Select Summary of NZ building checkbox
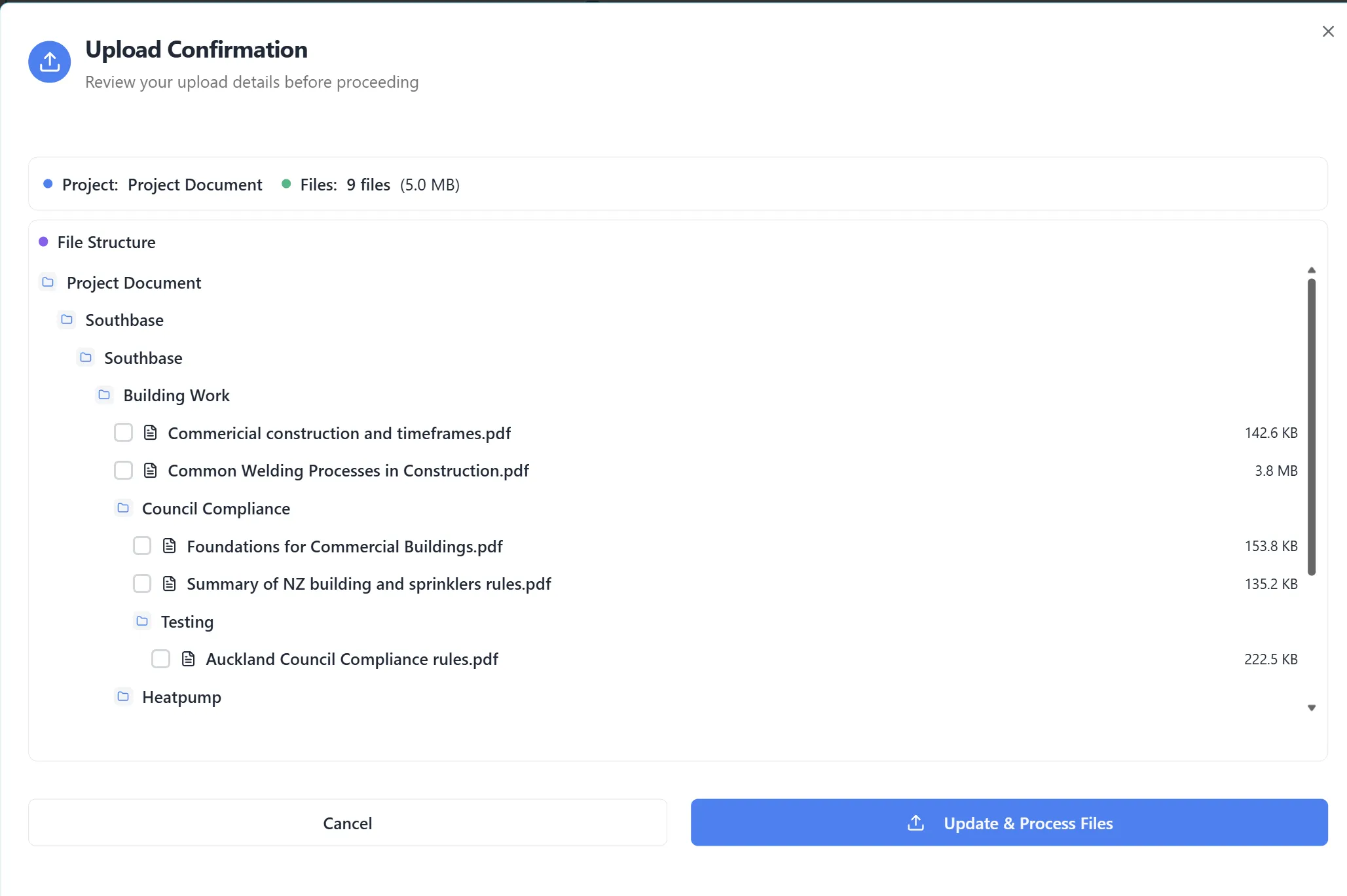 [142, 584]
